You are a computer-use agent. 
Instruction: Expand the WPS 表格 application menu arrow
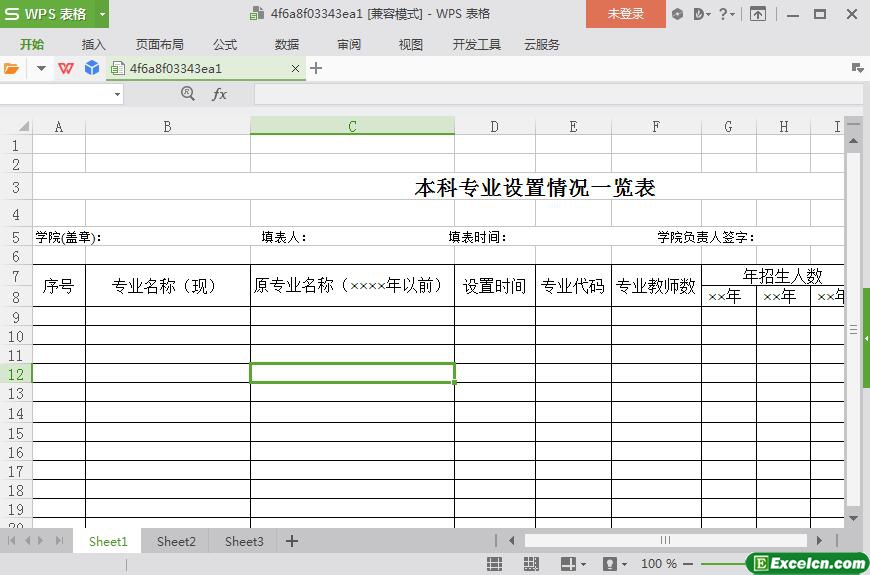(x=102, y=14)
